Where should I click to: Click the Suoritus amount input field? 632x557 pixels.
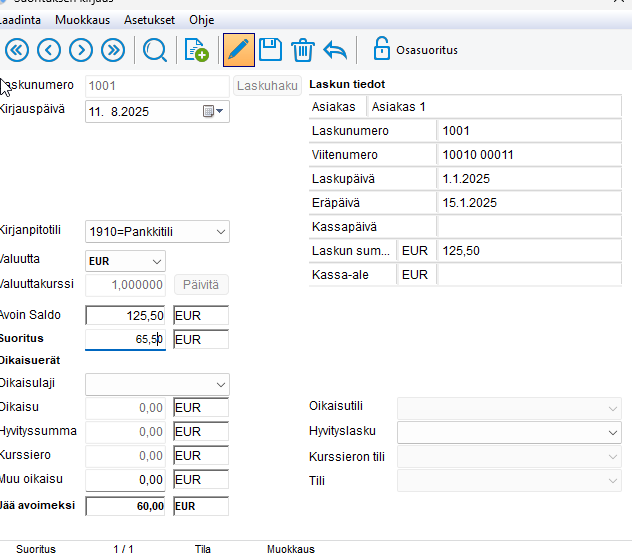[126, 340]
